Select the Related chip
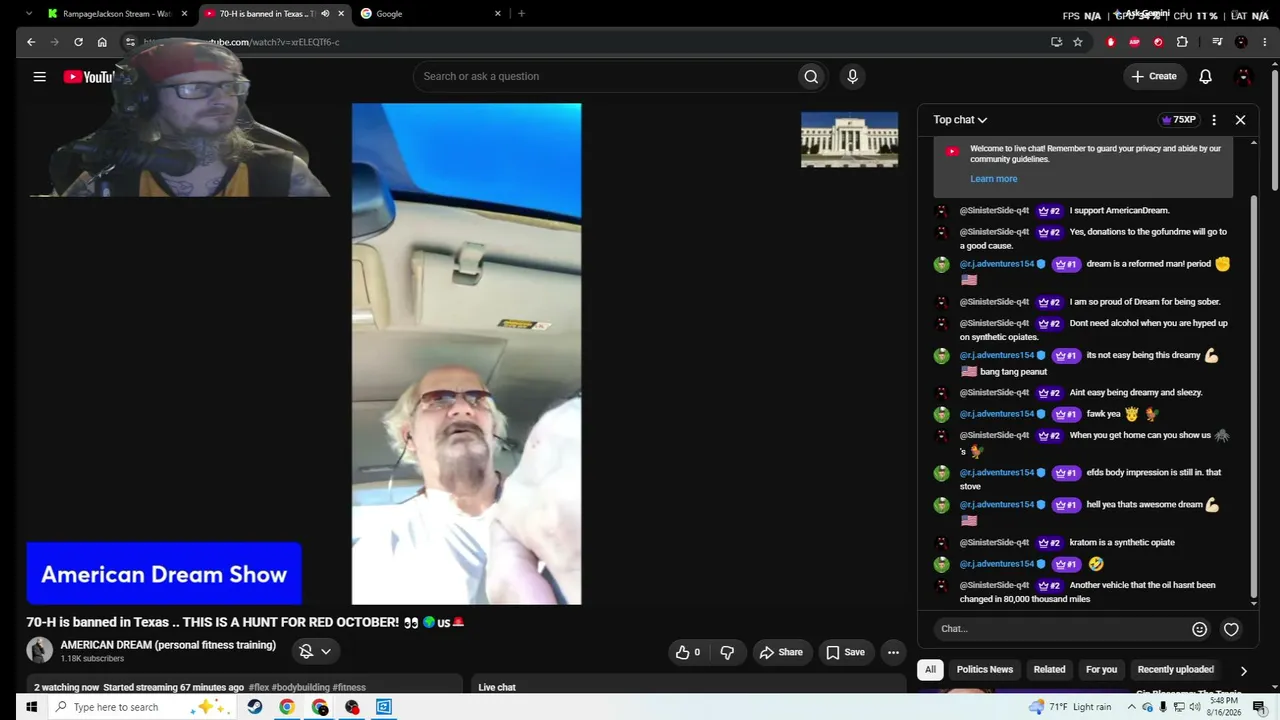 click(1049, 670)
